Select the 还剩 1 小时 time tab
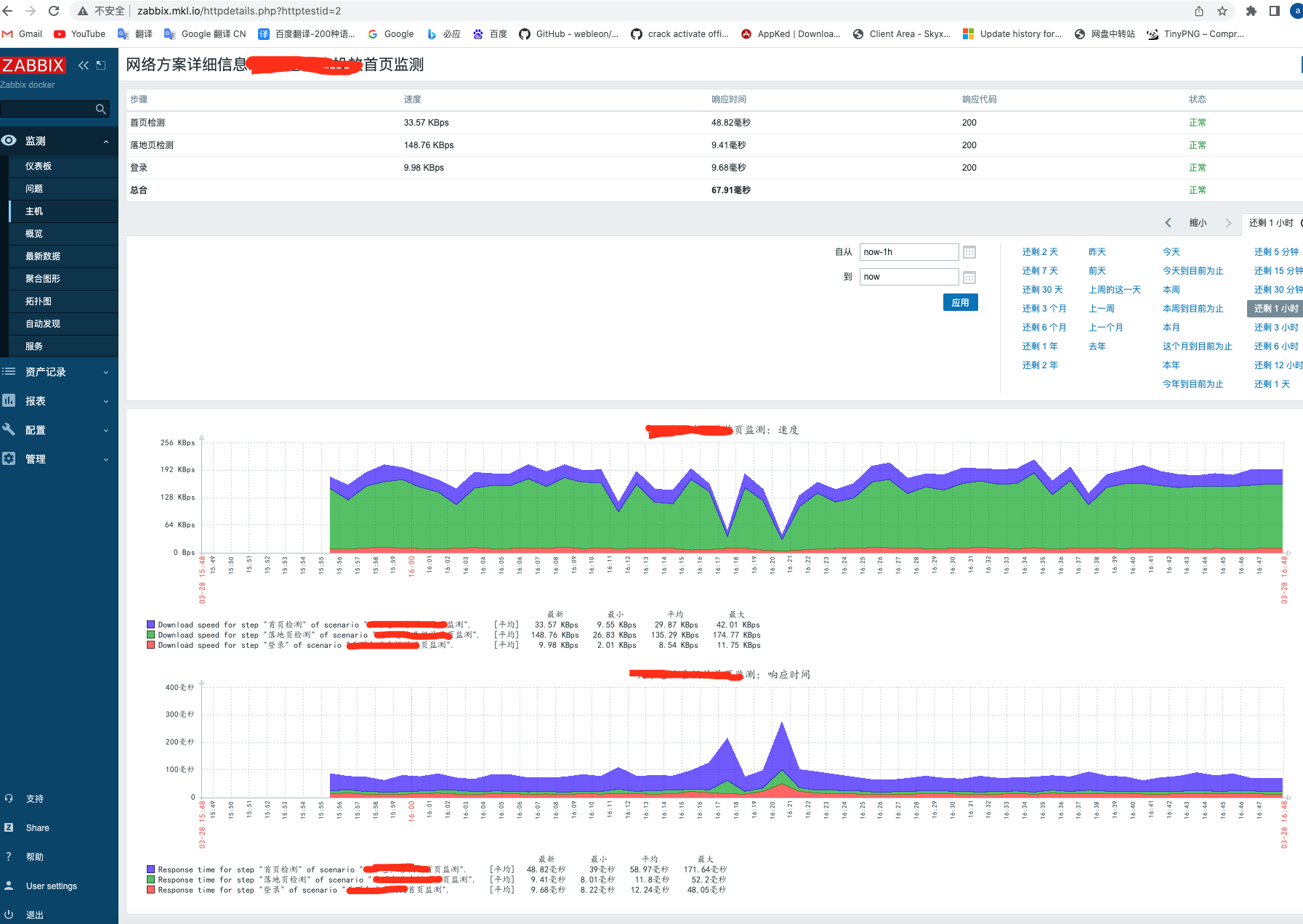 coord(1272,223)
